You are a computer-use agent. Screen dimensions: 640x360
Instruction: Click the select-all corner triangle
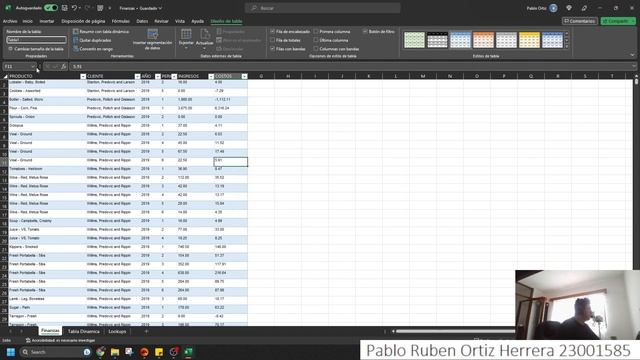click(5, 76)
